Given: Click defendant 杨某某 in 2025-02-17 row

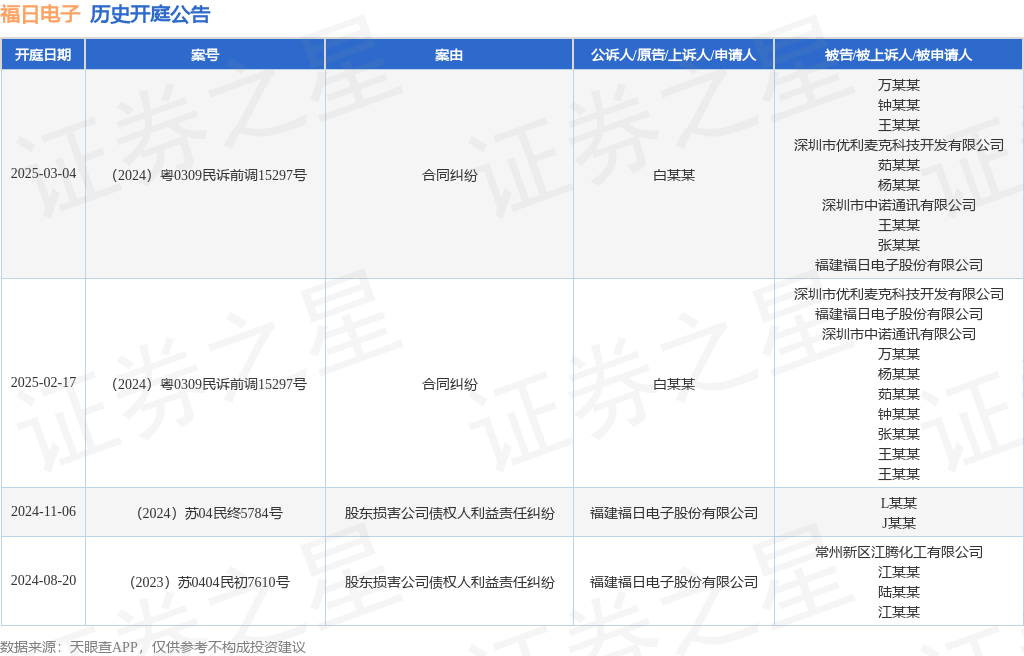Looking at the screenshot, I should 899,374.
